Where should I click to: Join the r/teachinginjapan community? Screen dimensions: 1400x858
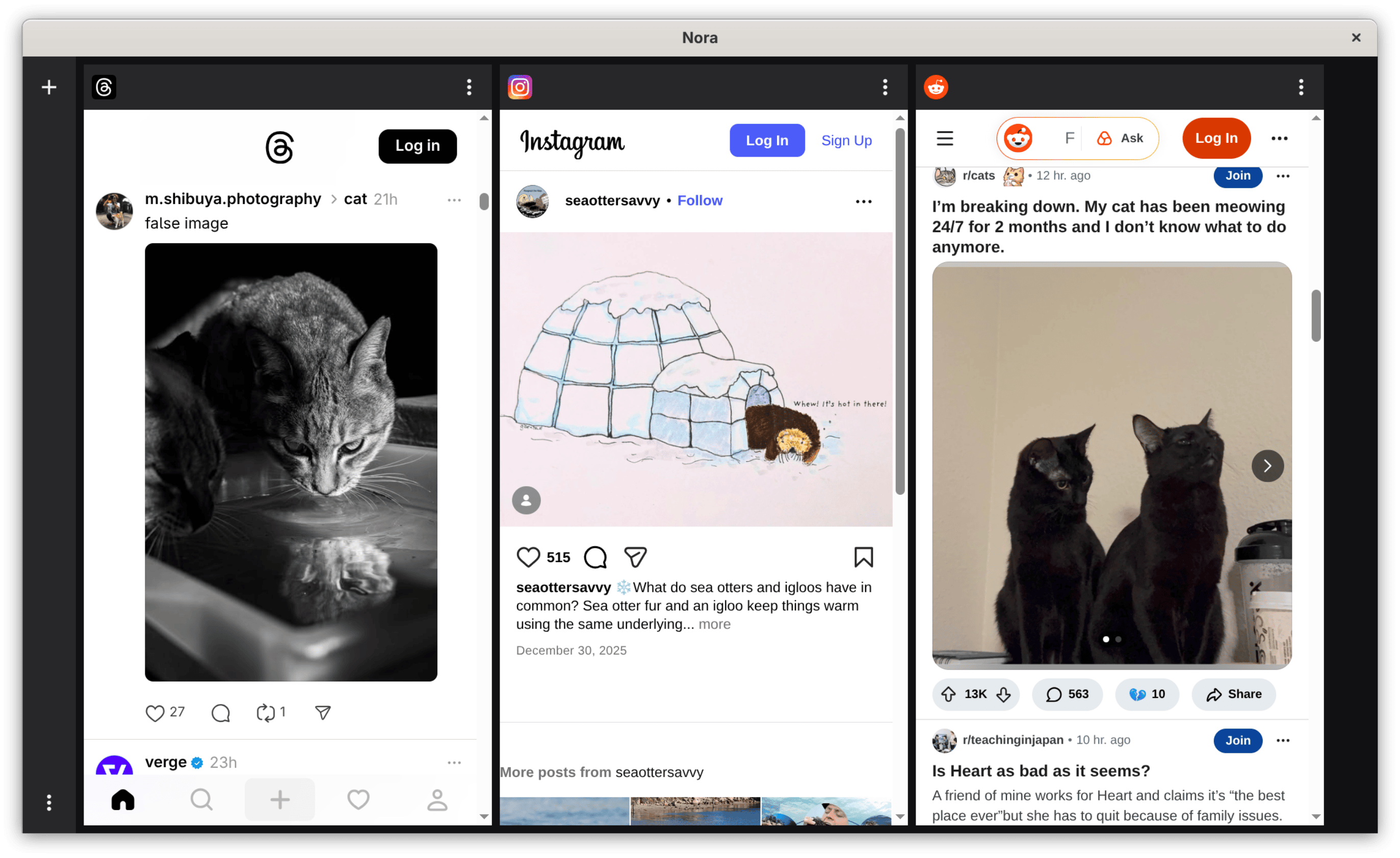point(1238,740)
